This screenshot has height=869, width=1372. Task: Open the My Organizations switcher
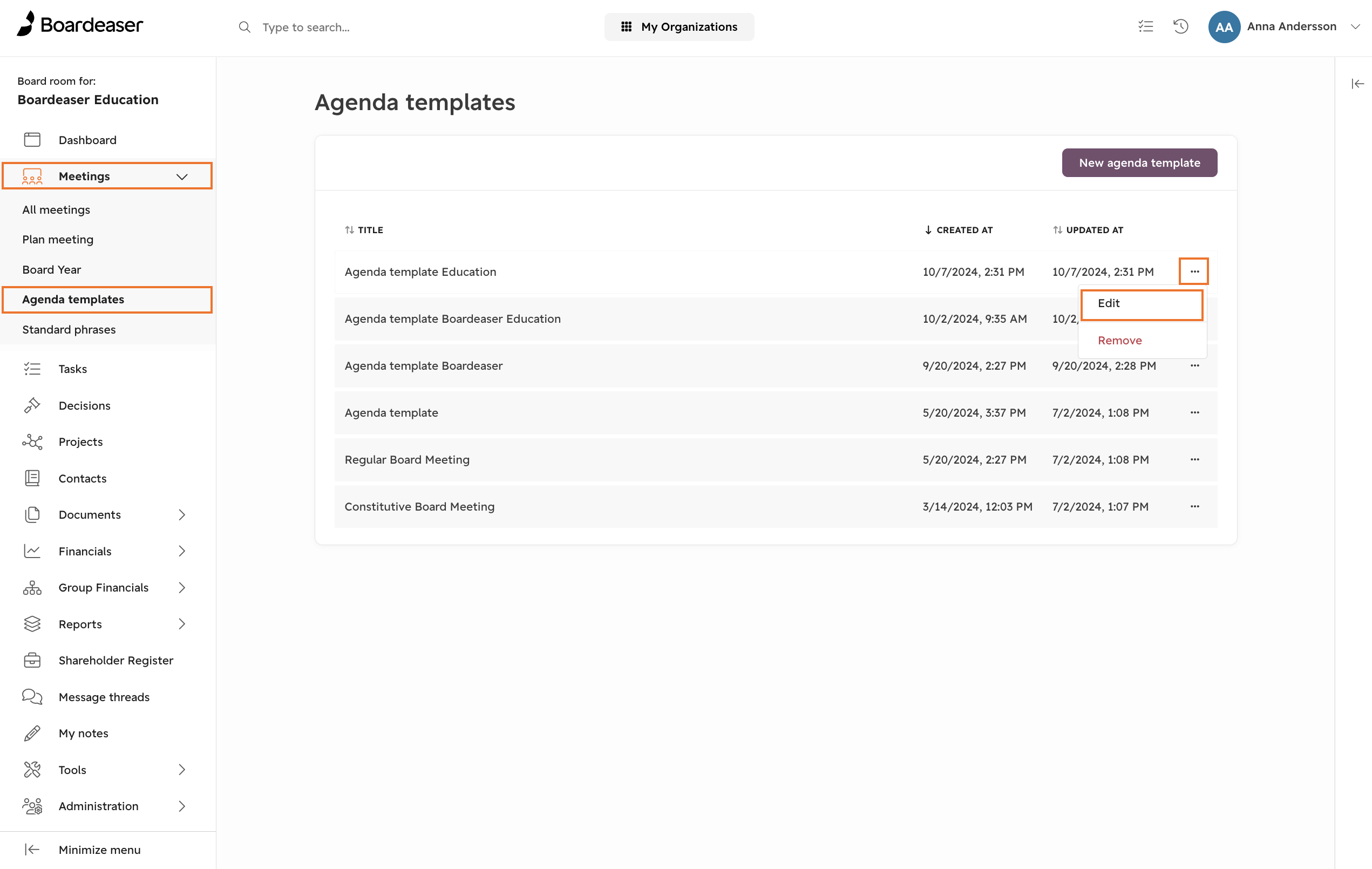[x=679, y=27]
